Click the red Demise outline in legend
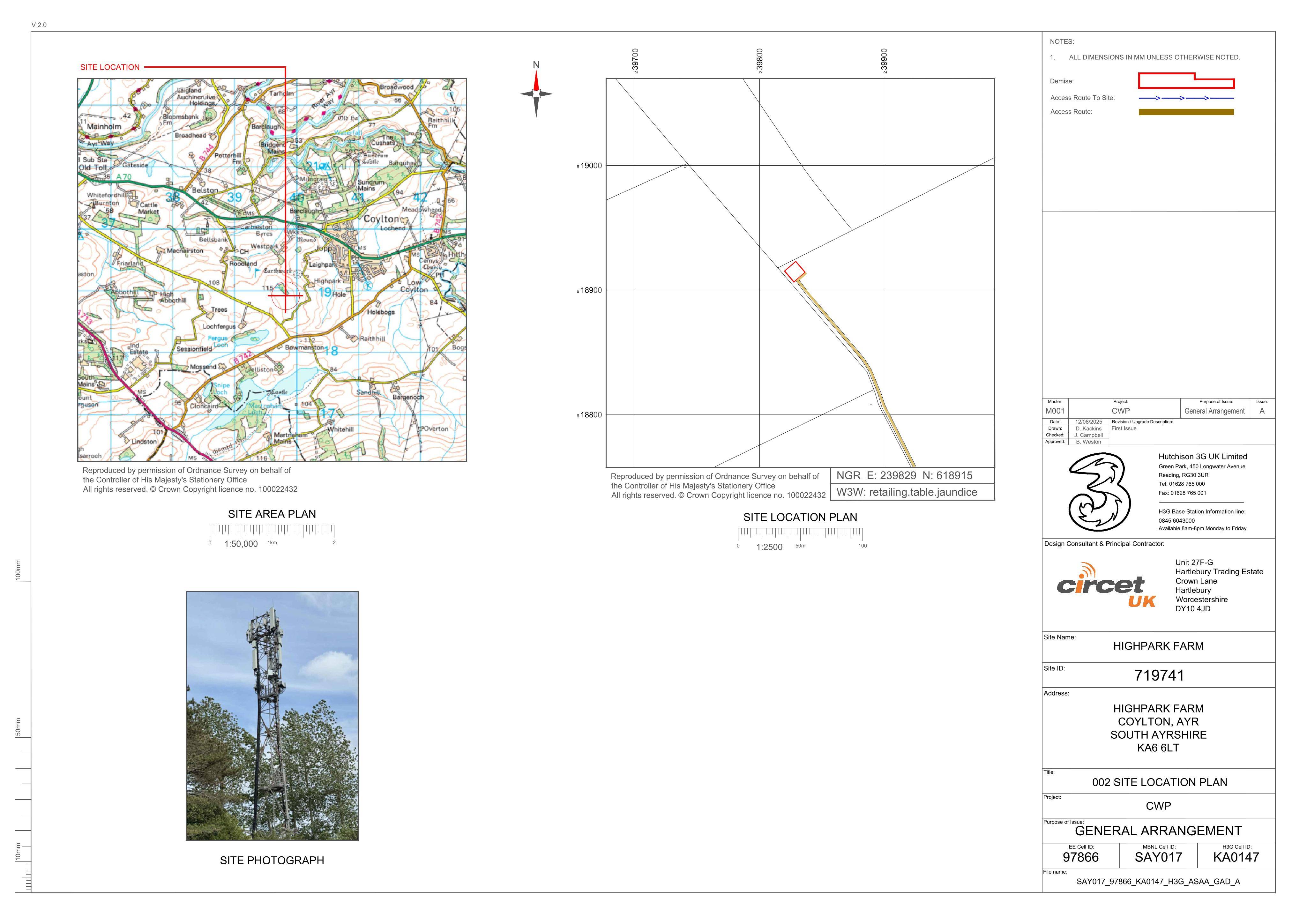 coord(1186,81)
